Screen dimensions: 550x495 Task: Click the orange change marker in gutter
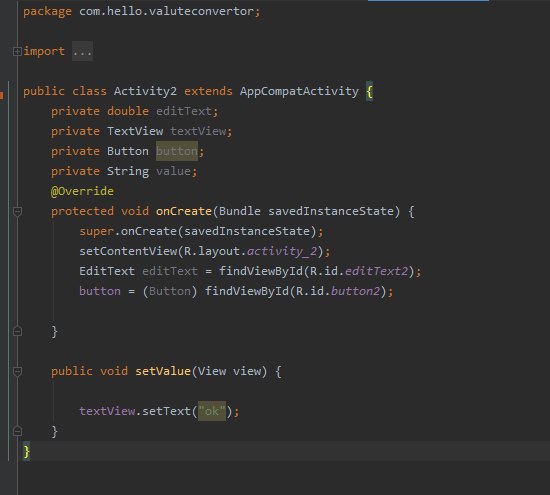click(x=2, y=95)
